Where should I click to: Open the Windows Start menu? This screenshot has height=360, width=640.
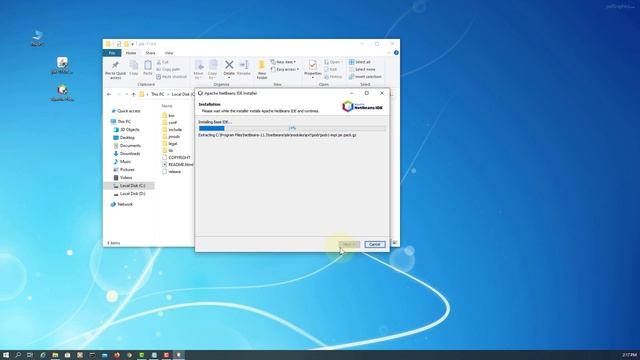coord(6,355)
